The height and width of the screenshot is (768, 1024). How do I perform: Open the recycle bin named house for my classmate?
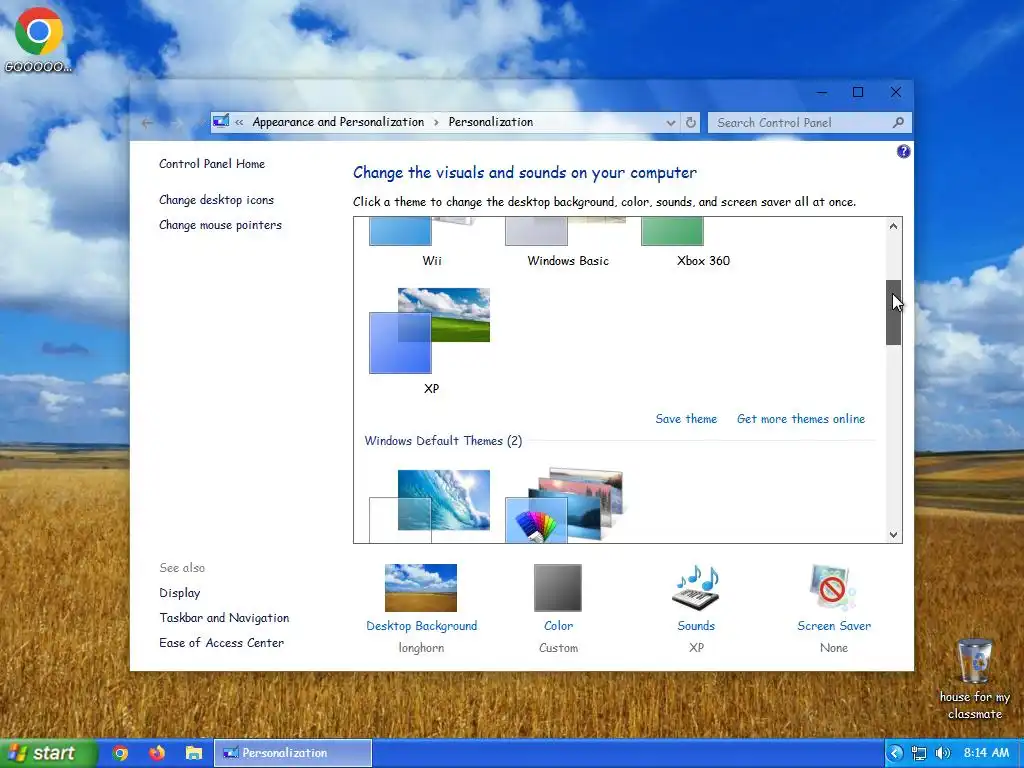tap(974, 679)
